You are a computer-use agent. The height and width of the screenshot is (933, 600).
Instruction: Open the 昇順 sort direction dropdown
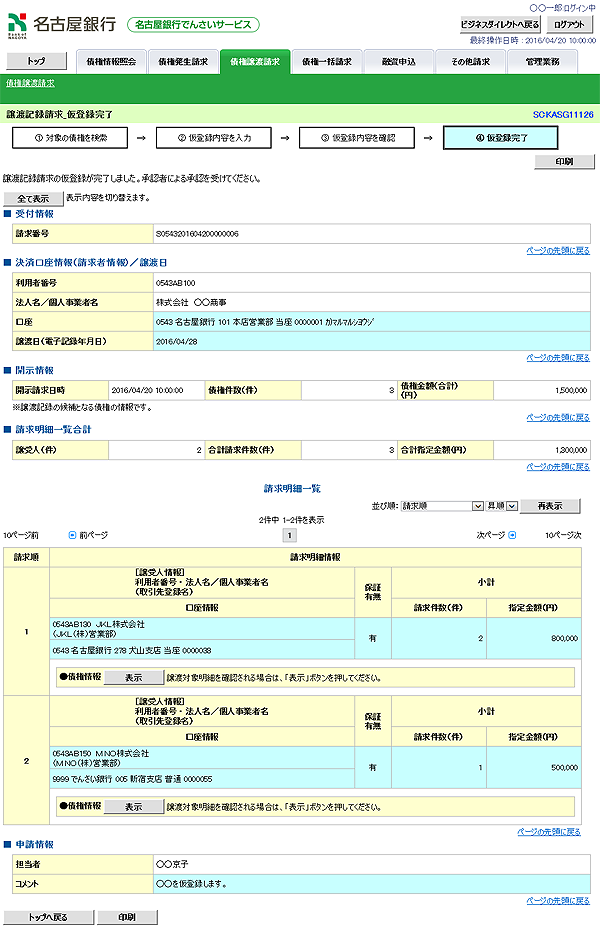coord(502,506)
